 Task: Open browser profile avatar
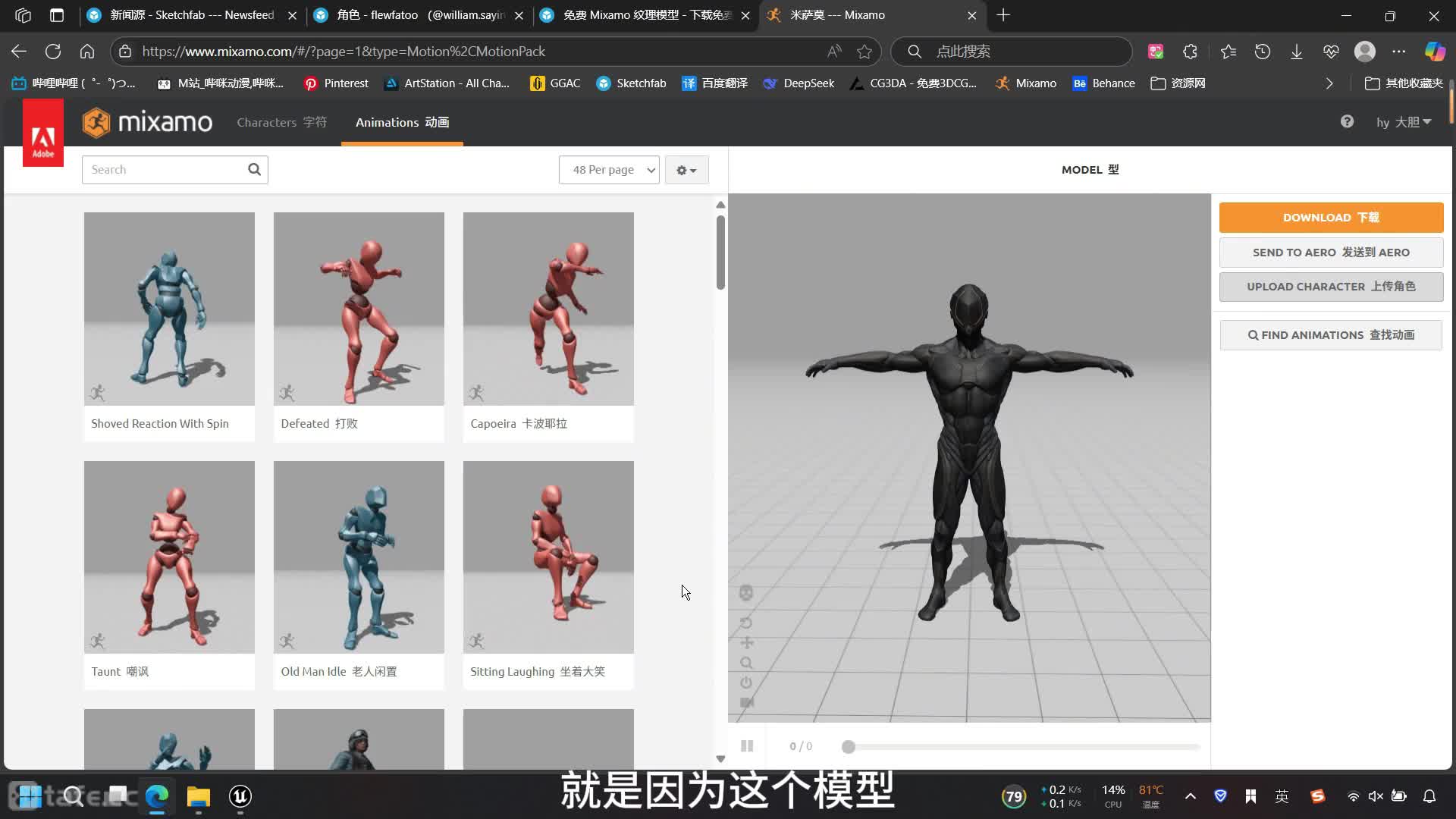pos(1365,52)
